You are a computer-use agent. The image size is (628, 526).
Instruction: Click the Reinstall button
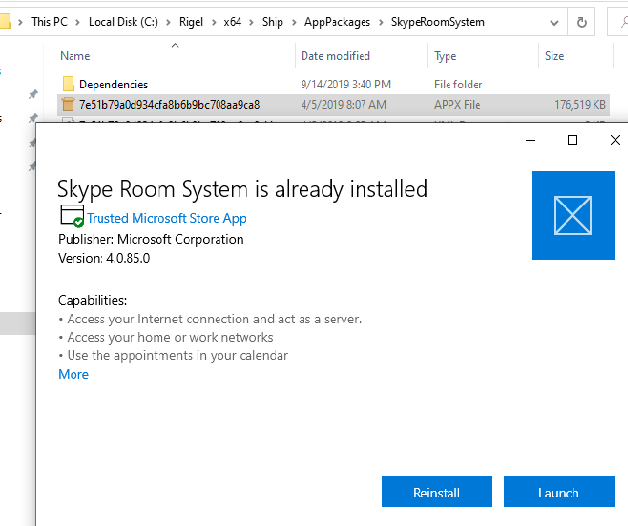[x=437, y=492]
